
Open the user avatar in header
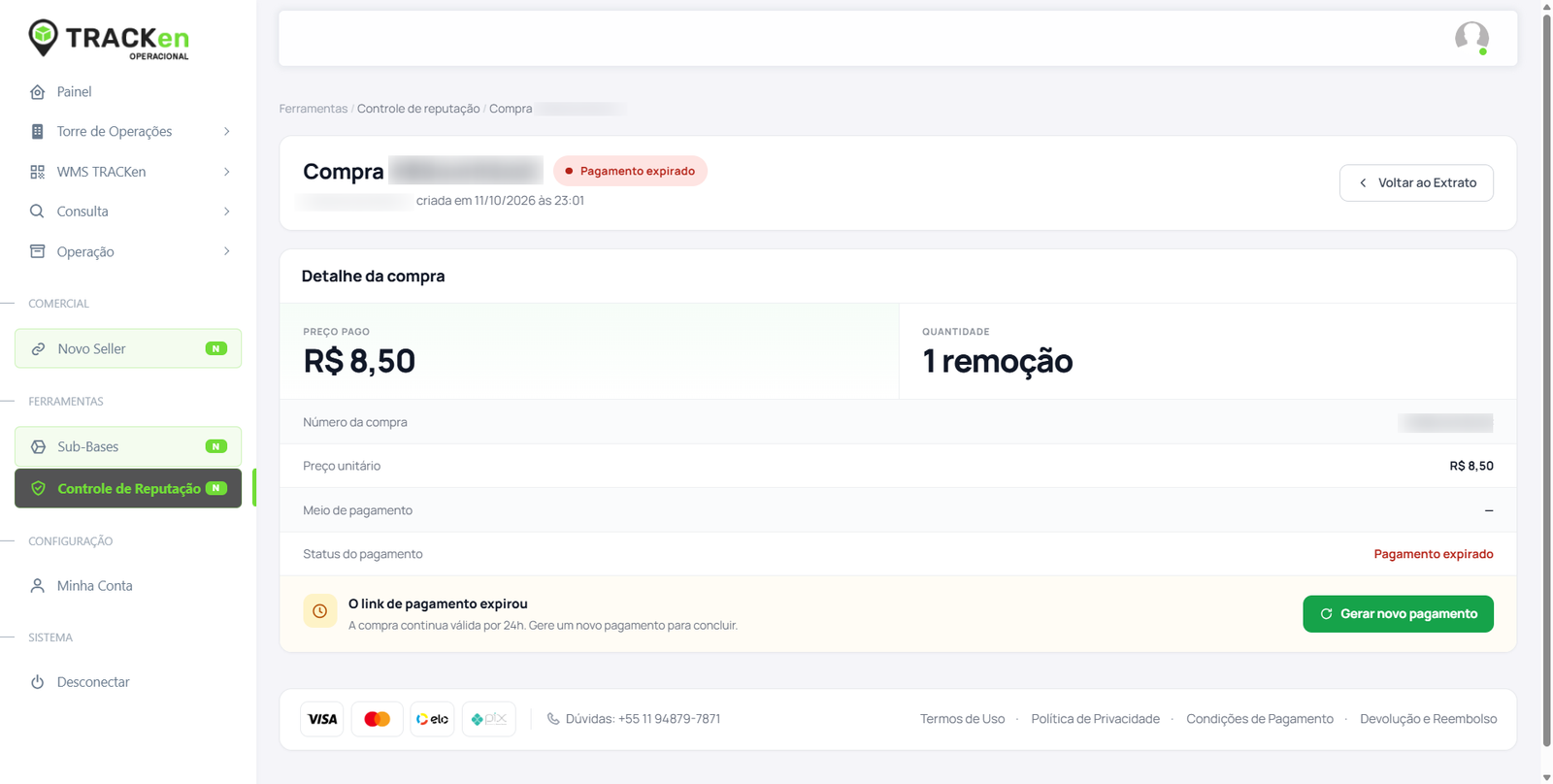click(x=1471, y=38)
